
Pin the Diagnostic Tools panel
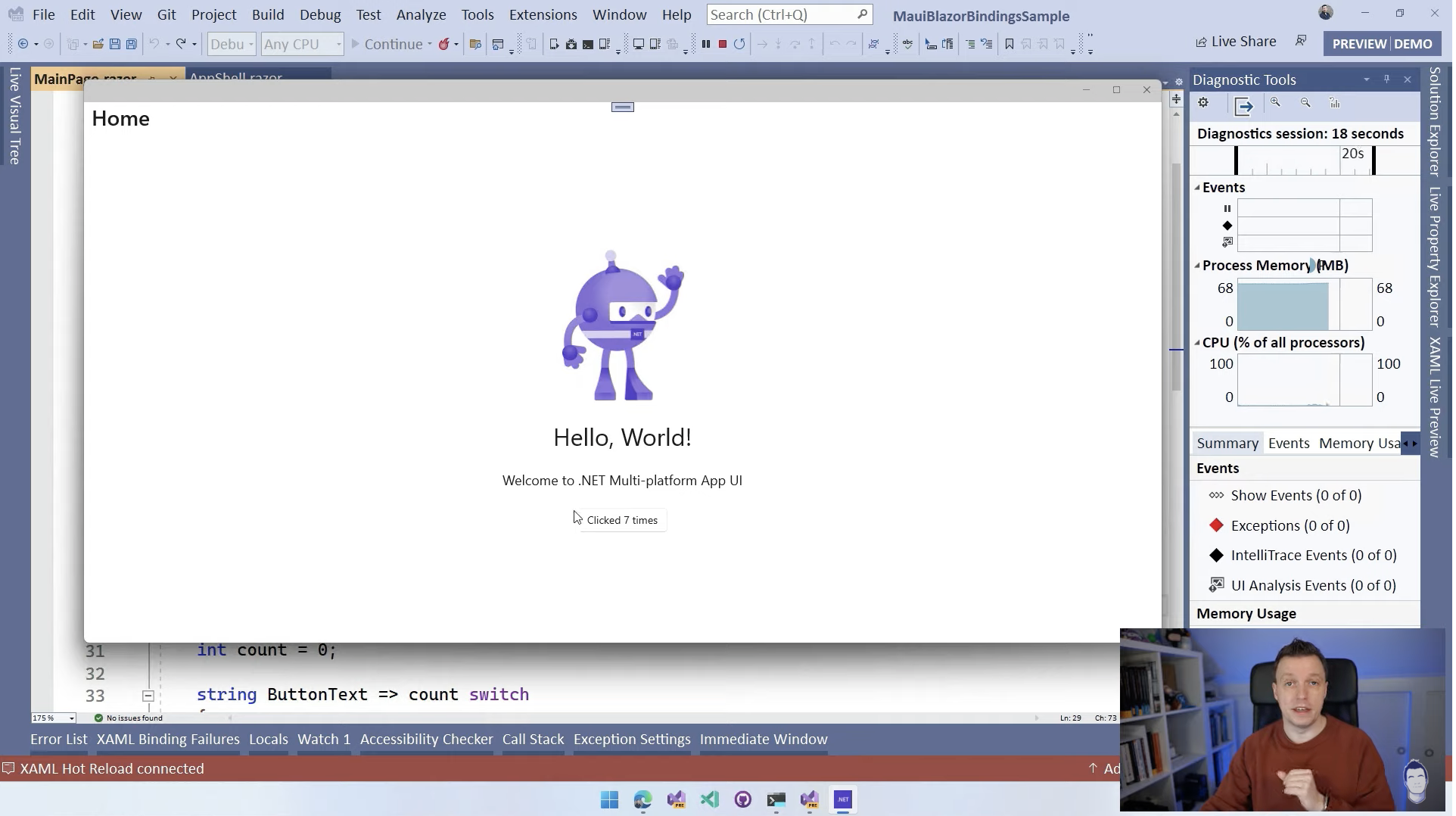pos(1386,79)
